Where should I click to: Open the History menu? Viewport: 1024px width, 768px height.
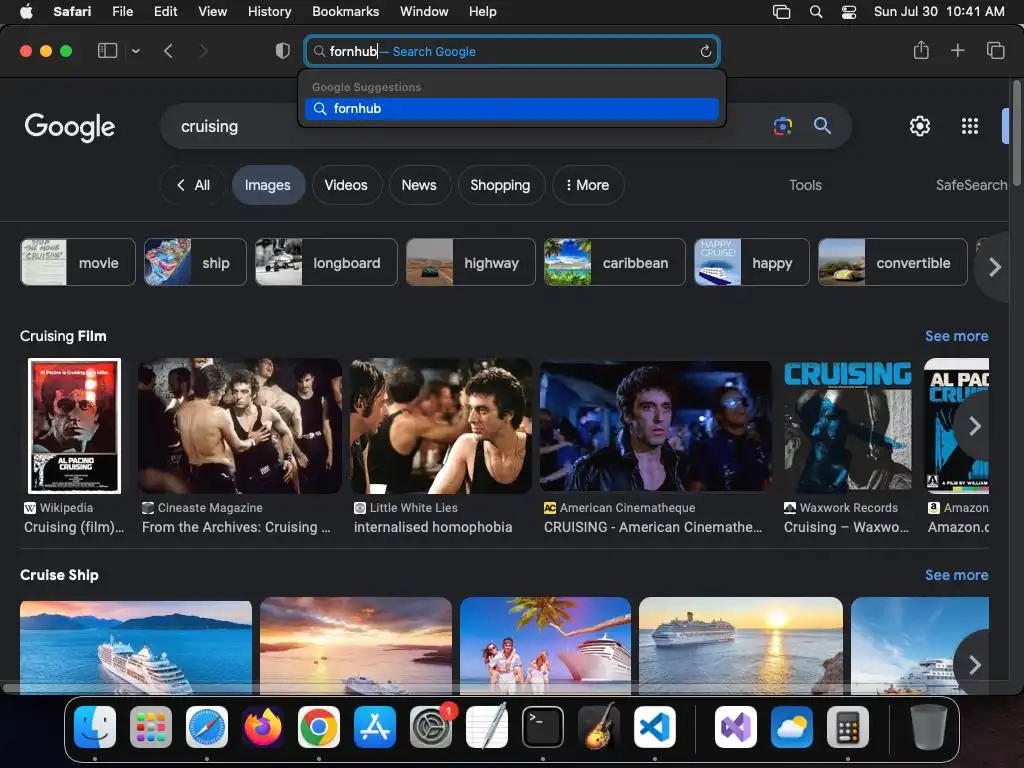(x=269, y=11)
